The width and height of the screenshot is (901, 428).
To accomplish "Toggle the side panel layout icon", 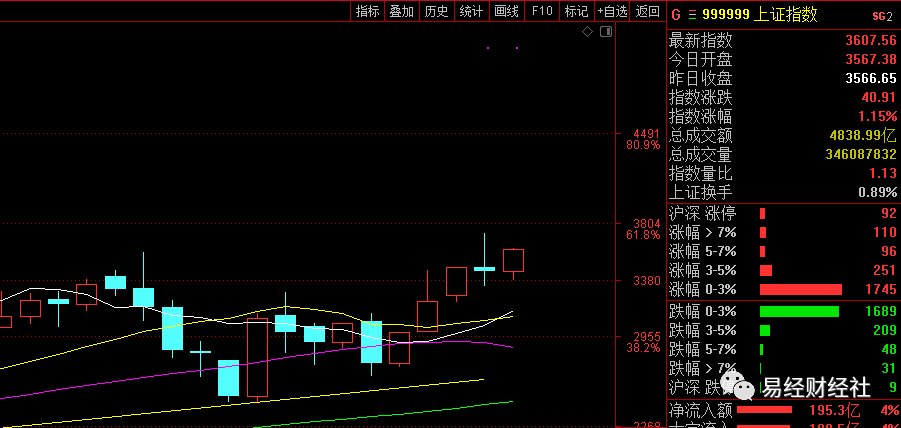I will 606,32.
